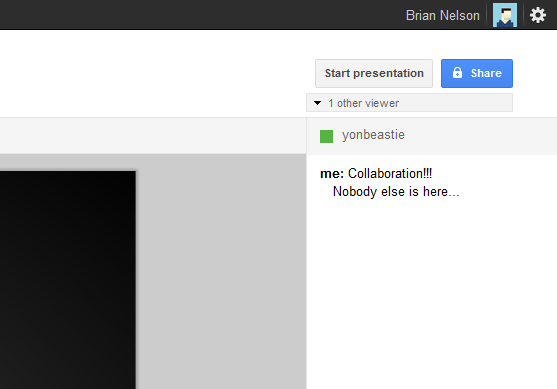557x389 pixels.
Task: Click Brian Nelson's pixel avatar picture
Action: pyautogui.click(x=505, y=15)
